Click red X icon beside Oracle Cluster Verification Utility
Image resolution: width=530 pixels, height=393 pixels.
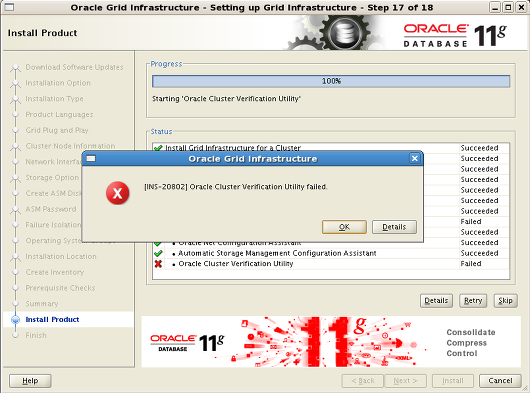click(x=158, y=264)
